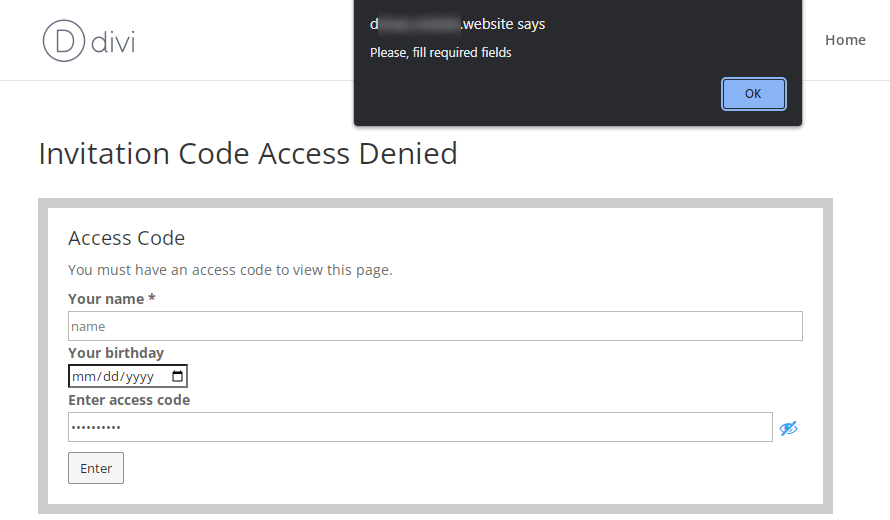Click the access code password field
890x520 pixels.
coord(420,427)
